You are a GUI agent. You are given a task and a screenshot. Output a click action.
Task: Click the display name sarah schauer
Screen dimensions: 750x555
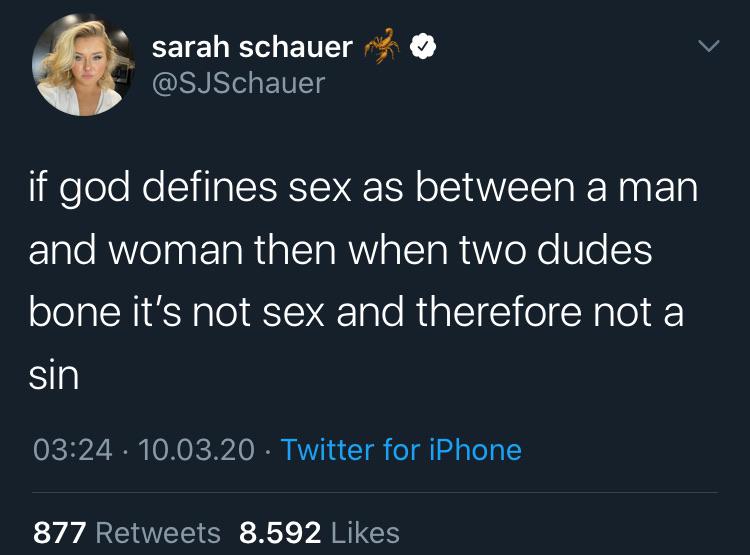click(x=251, y=46)
